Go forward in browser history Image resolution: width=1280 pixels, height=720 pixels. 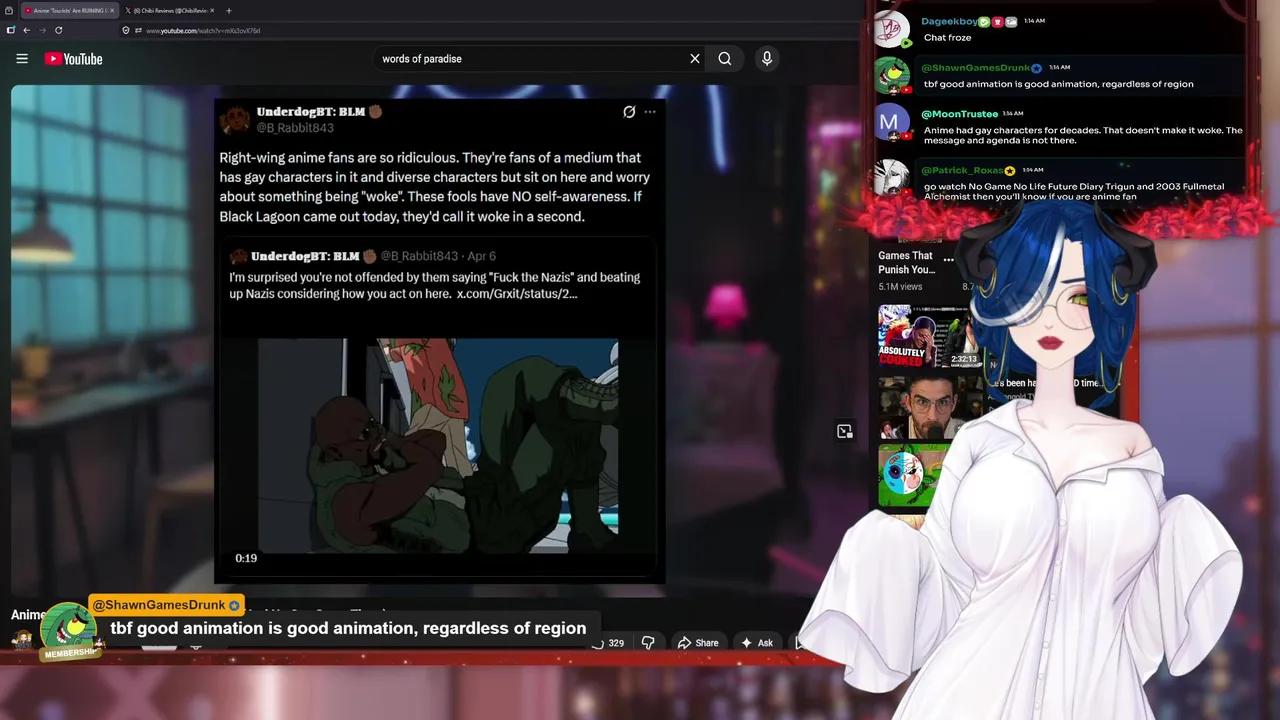pyautogui.click(x=42, y=30)
